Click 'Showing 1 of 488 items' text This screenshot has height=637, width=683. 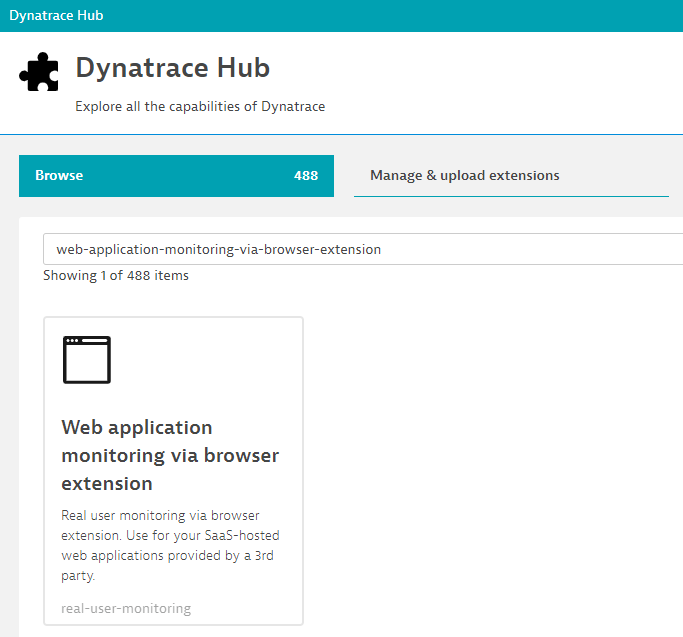point(116,275)
